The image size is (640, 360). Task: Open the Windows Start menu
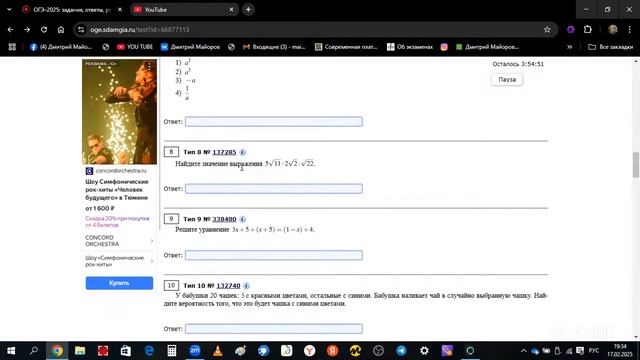11,351
